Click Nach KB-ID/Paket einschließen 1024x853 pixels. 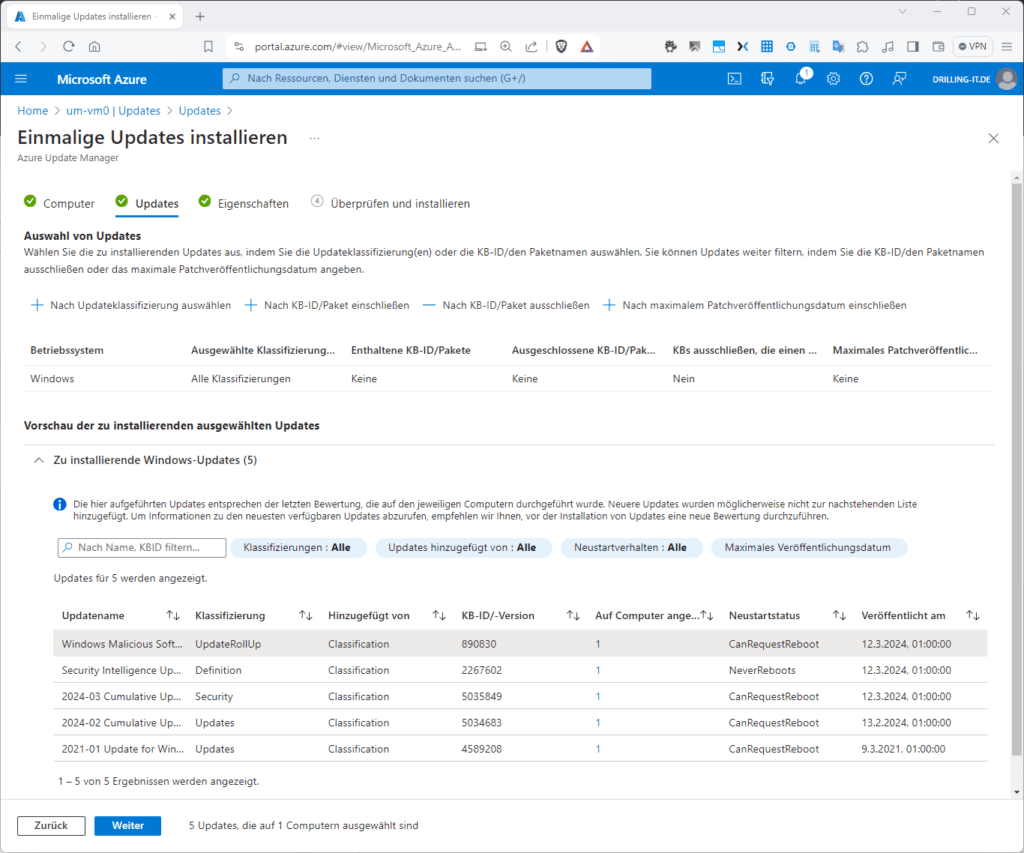coord(327,305)
